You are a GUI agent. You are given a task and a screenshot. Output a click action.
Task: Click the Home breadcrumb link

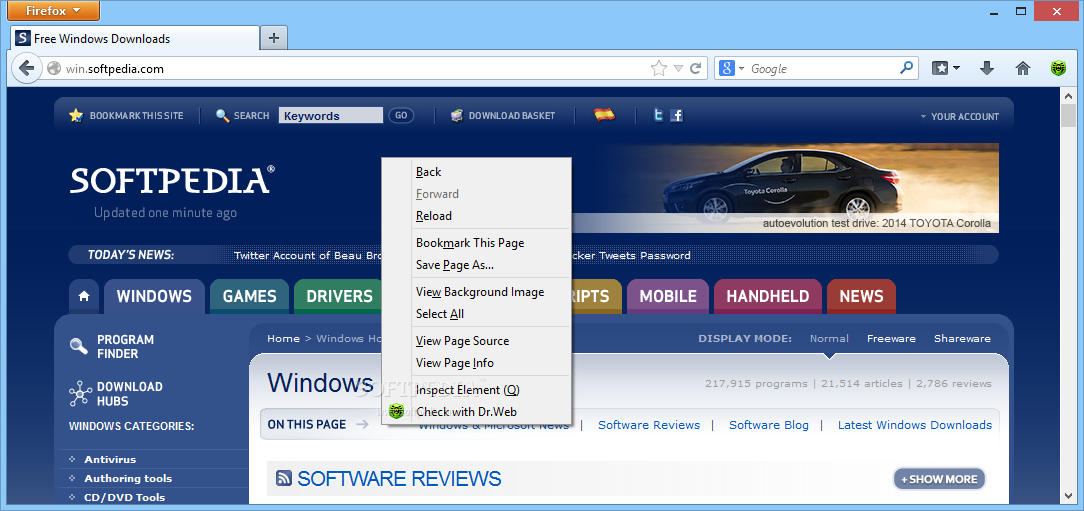coord(283,338)
